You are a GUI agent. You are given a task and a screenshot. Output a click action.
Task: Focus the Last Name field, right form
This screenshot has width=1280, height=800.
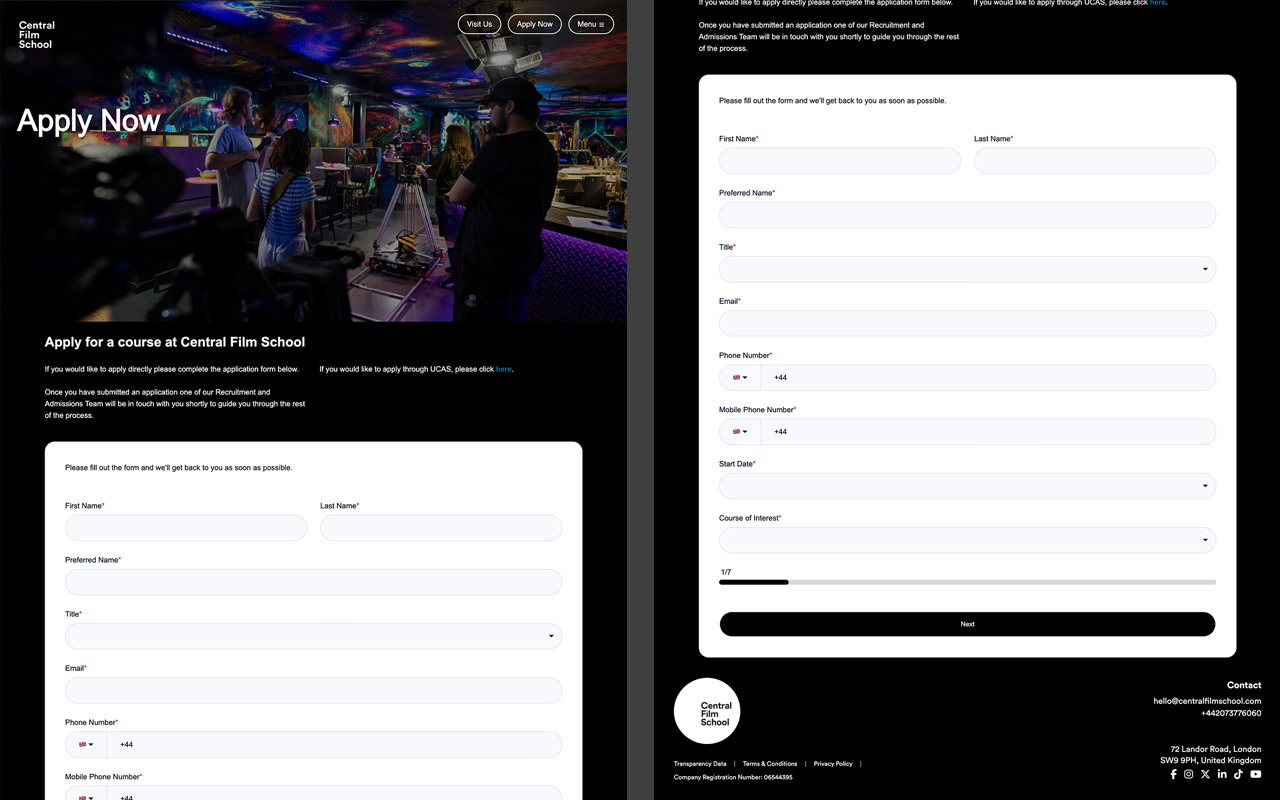[x=1095, y=161]
